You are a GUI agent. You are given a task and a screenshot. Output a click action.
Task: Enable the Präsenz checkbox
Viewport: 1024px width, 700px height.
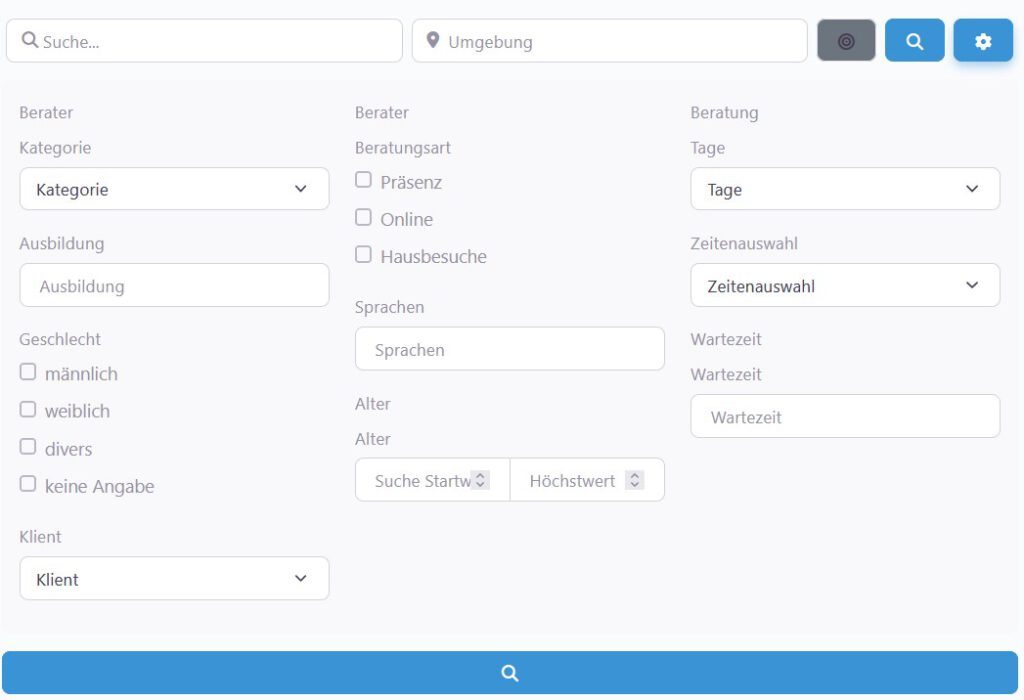[x=364, y=181]
